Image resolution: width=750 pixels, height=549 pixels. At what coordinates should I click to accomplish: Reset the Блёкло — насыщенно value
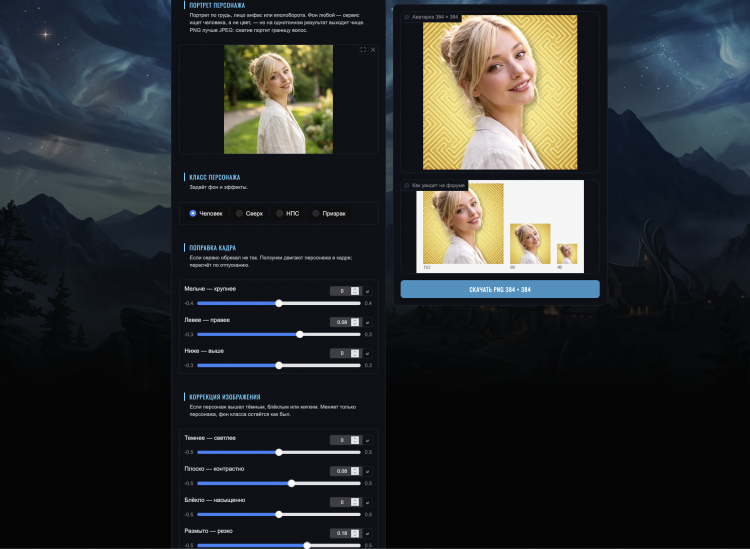pos(367,502)
